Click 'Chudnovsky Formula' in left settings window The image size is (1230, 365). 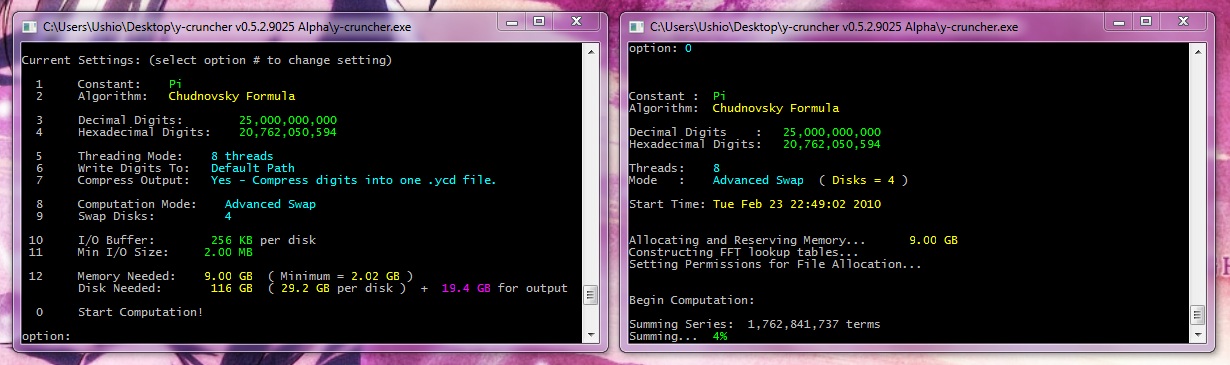tap(232, 97)
